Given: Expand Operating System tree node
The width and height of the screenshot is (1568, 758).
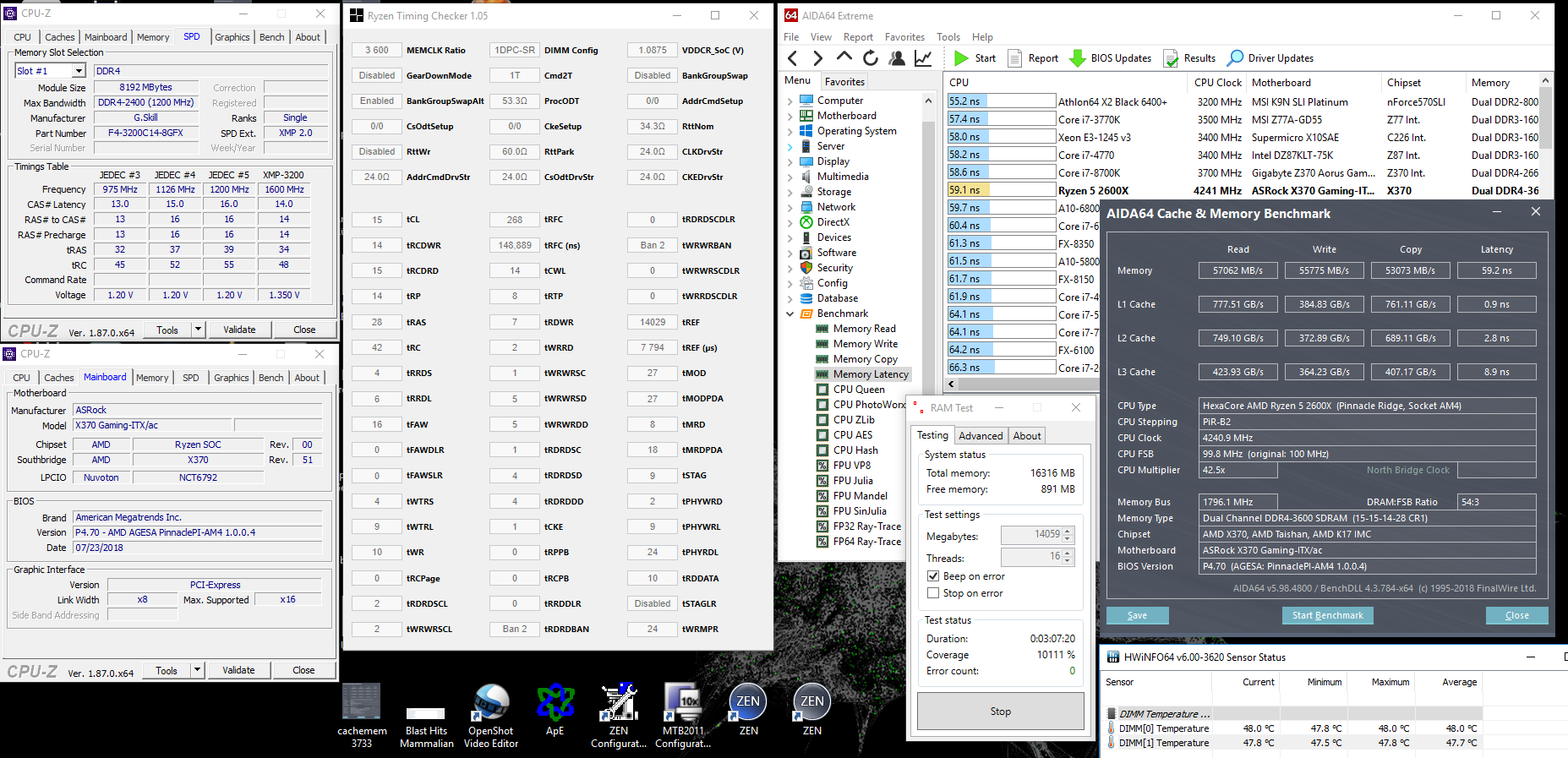Looking at the screenshot, I should point(789,131).
